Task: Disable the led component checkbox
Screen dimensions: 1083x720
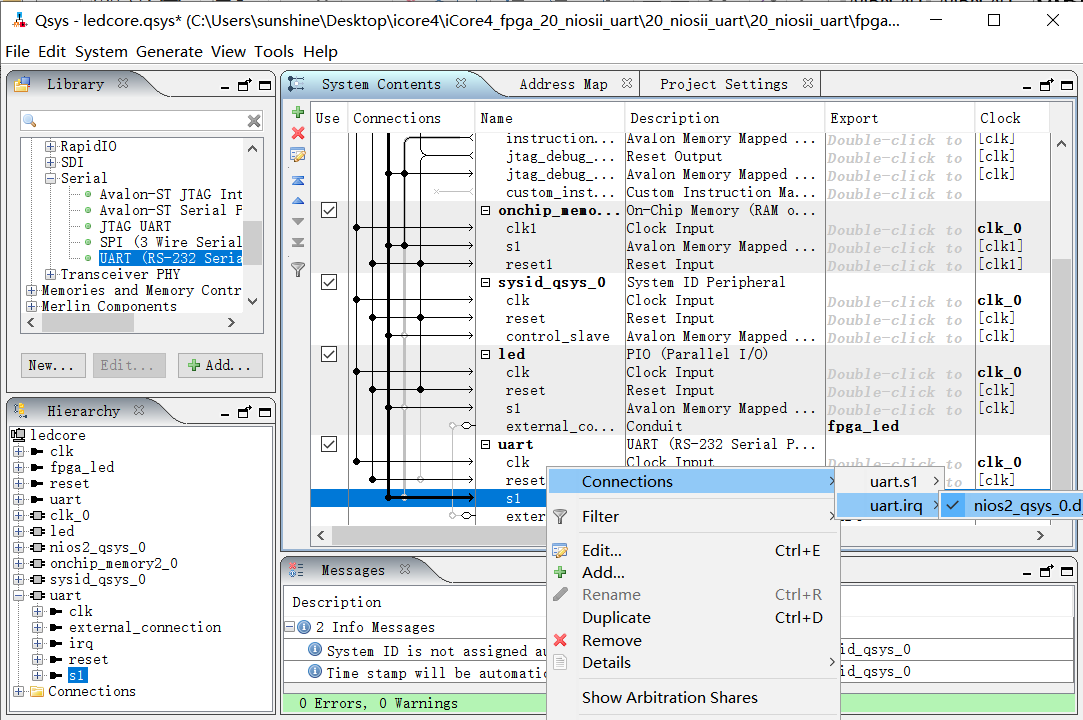Action: click(x=328, y=355)
